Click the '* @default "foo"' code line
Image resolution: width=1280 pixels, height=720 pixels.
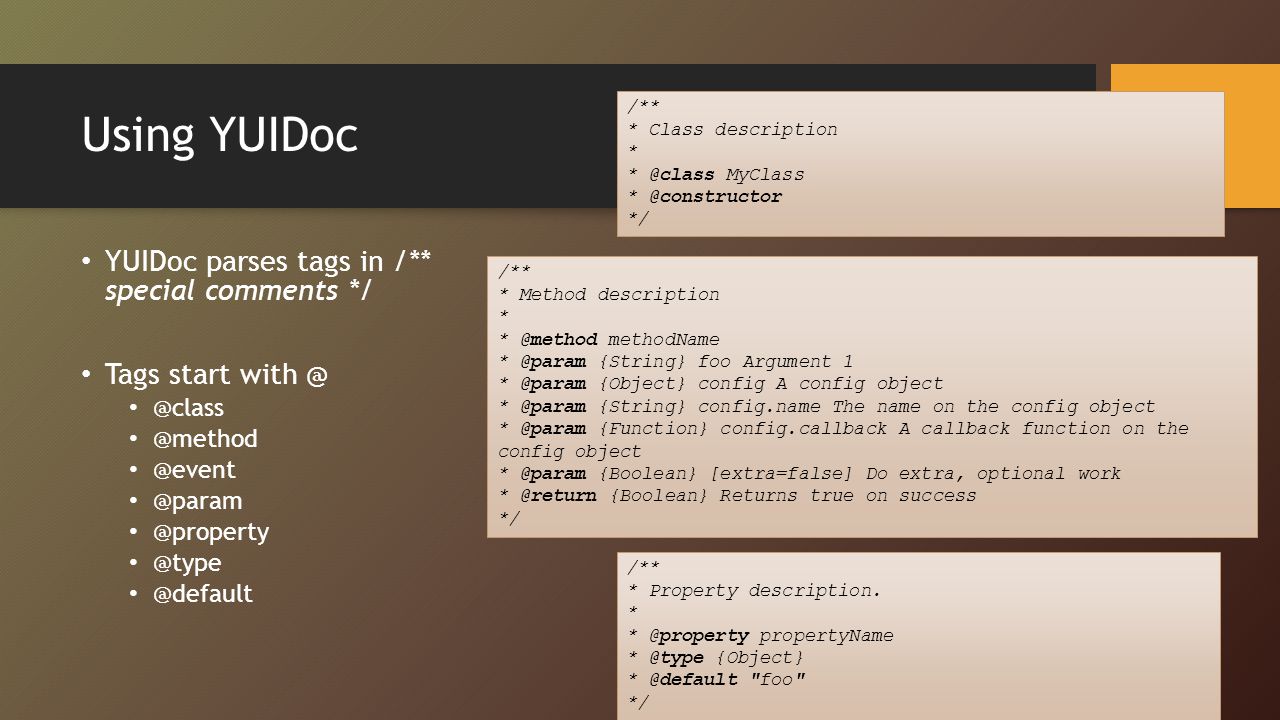(x=718, y=680)
